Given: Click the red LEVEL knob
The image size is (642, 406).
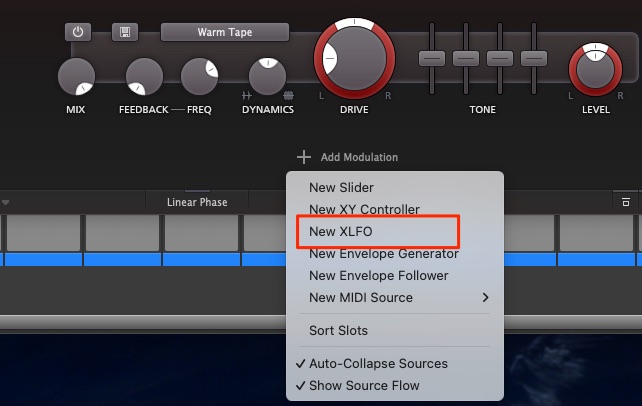Looking at the screenshot, I should tap(595, 70).
